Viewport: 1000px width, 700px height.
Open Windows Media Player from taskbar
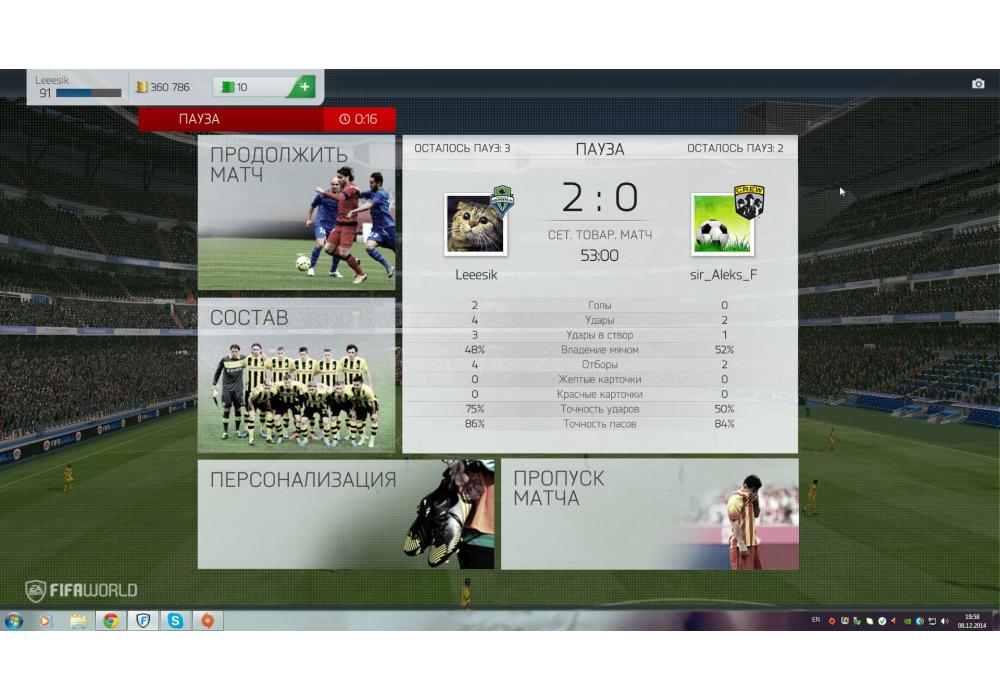click(45, 620)
